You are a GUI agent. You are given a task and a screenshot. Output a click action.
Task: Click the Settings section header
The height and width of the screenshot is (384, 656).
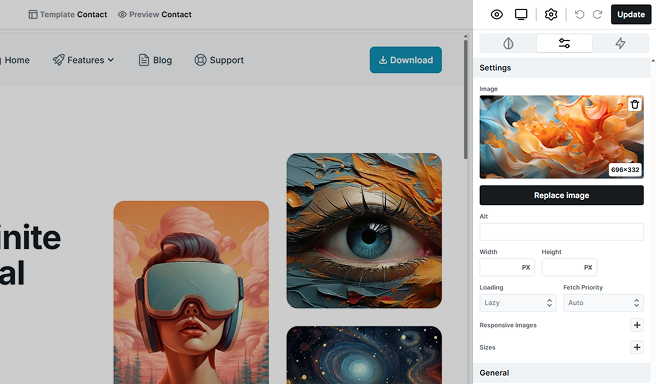[x=562, y=68]
